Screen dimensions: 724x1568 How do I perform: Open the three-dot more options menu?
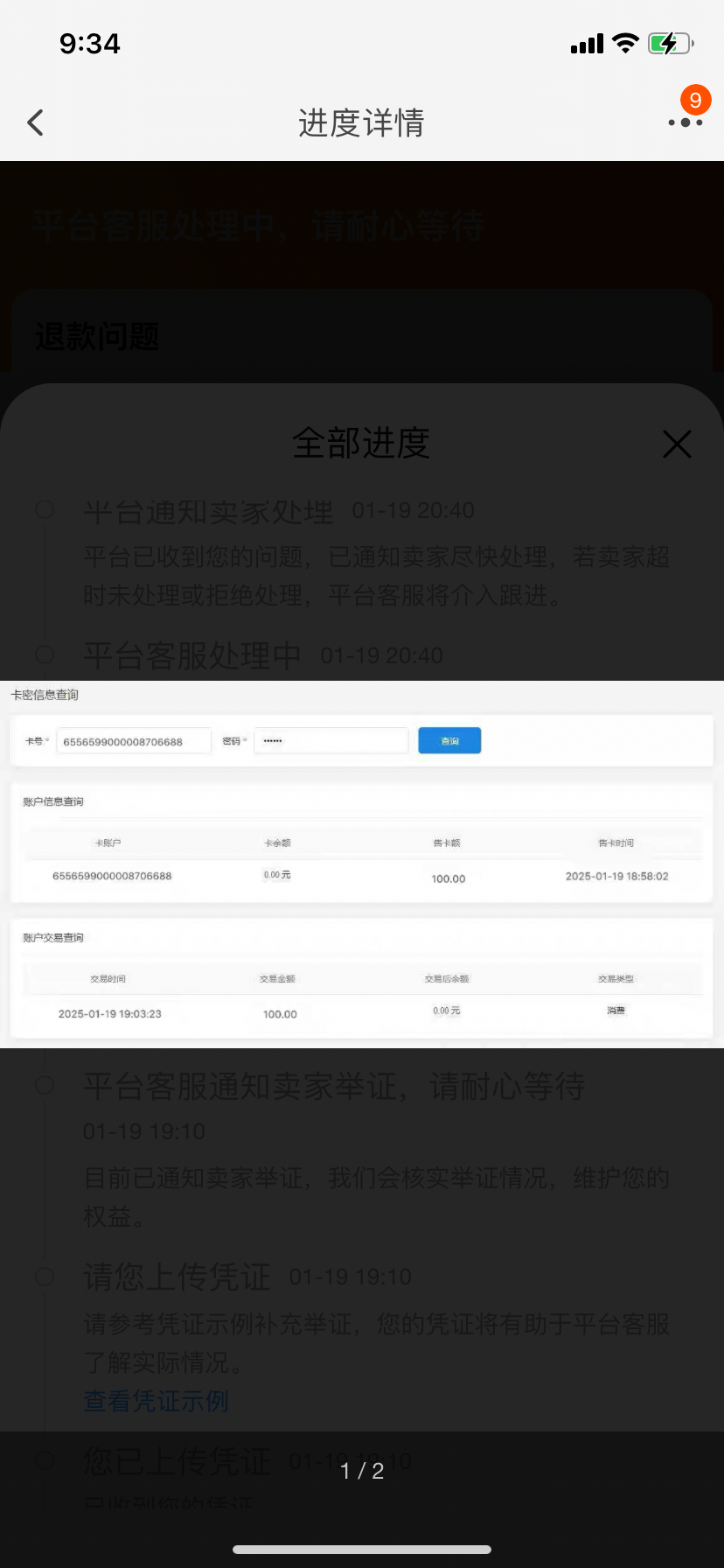685,123
